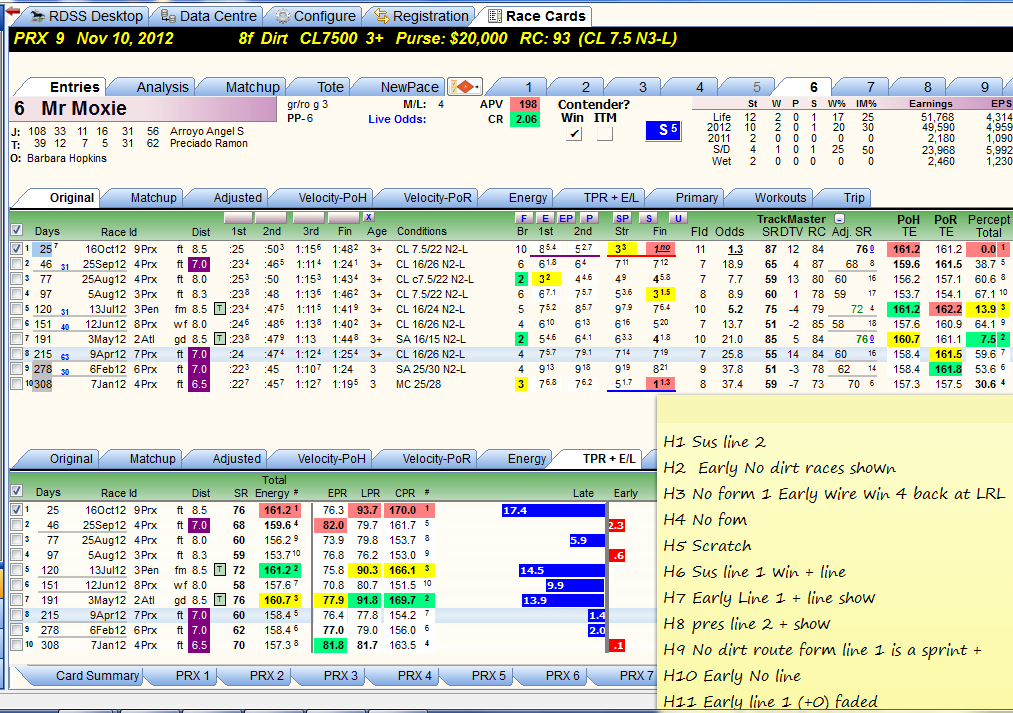1013x713 pixels.
Task: Open the Configure tab
Action: click(x=315, y=16)
